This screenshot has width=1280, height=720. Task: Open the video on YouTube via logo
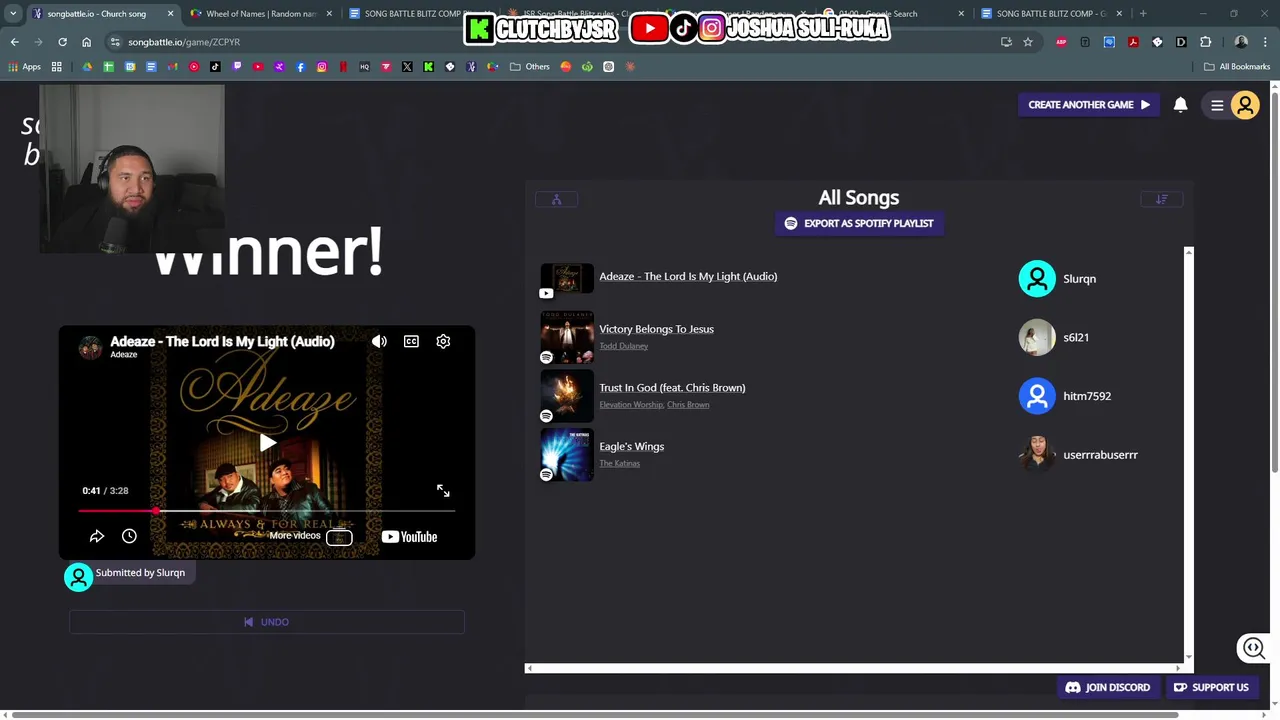pyautogui.click(x=409, y=536)
